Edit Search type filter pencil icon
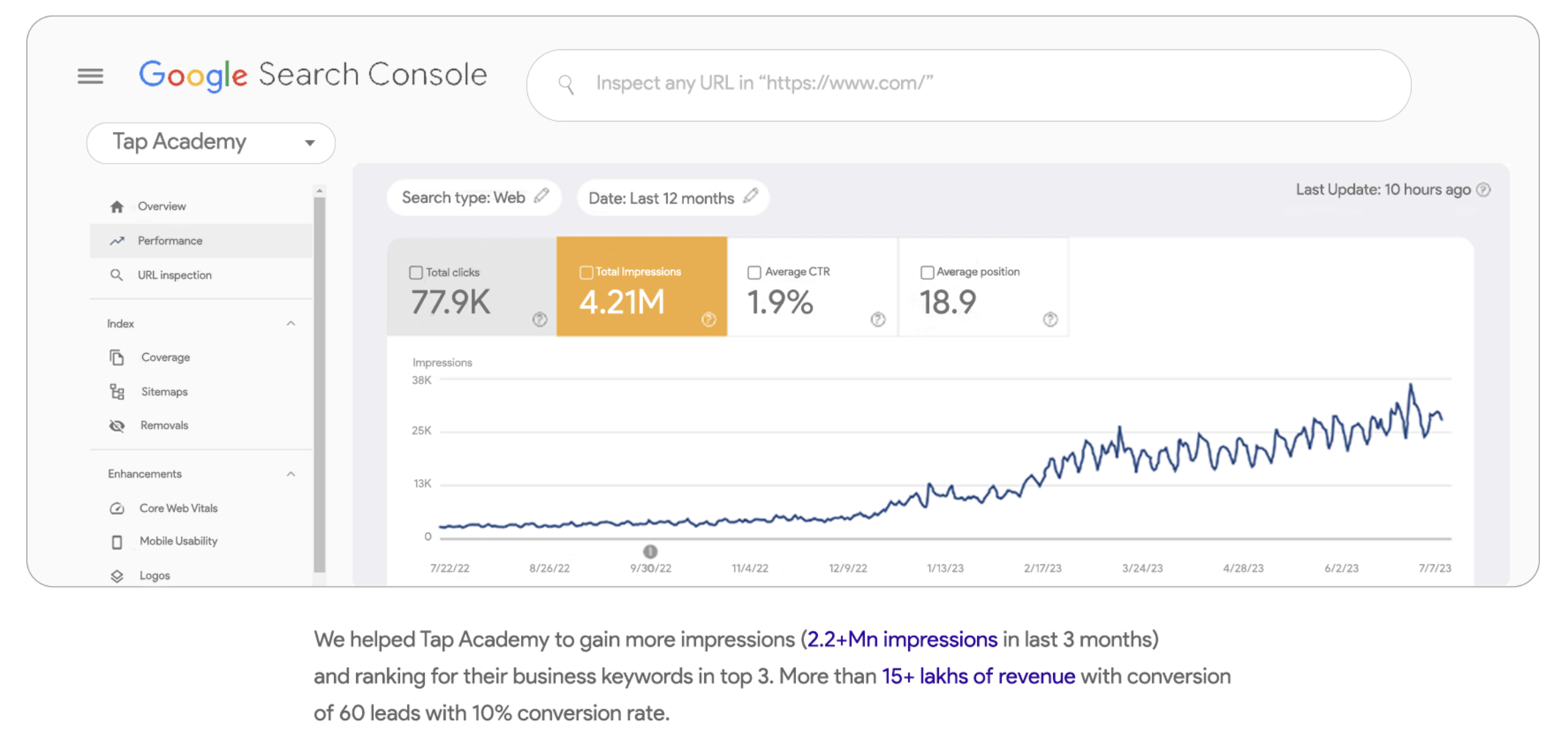The image size is (1568, 745). (x=542, y=196)
